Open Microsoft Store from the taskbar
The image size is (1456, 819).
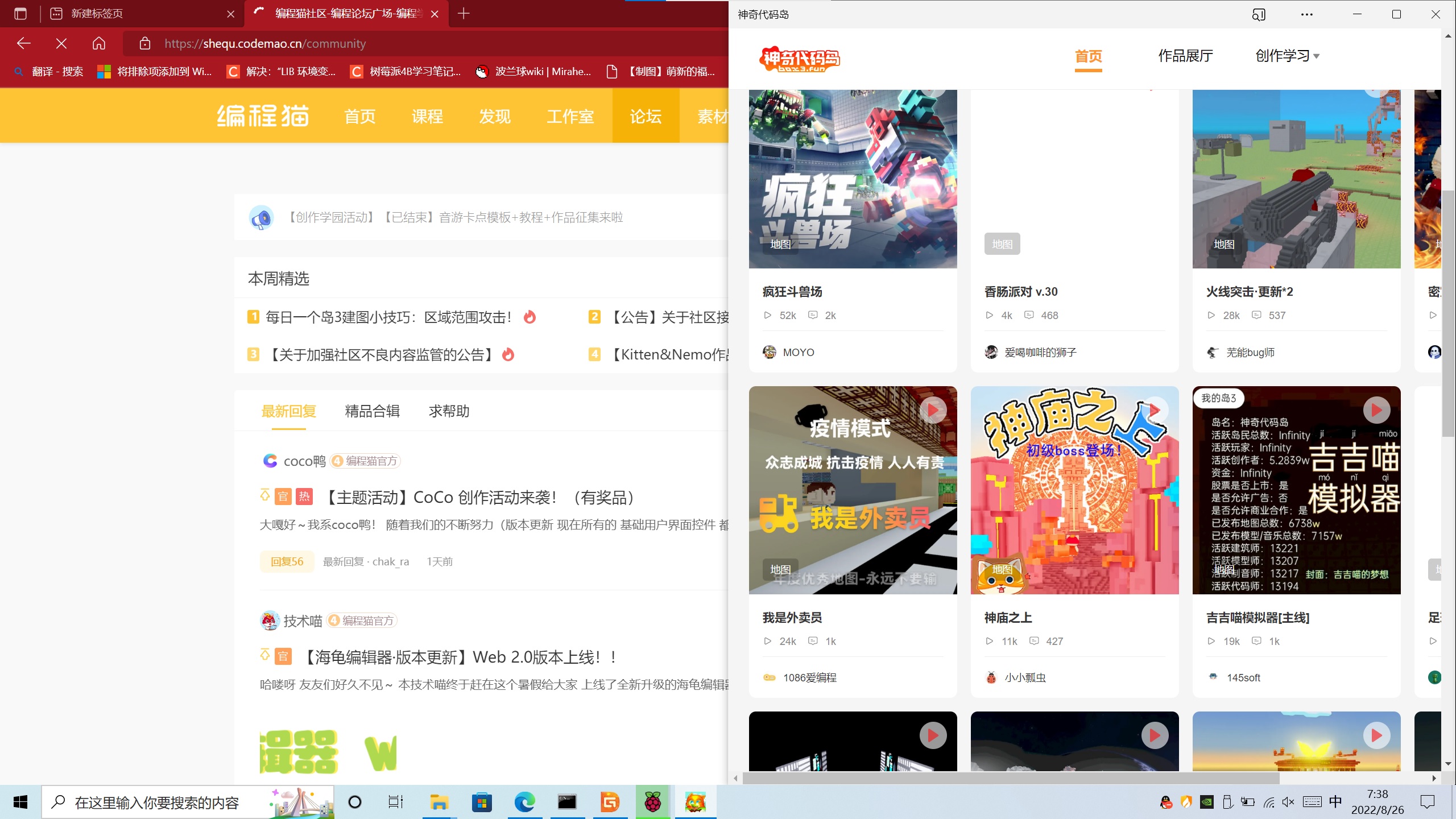tap(482, 802)
